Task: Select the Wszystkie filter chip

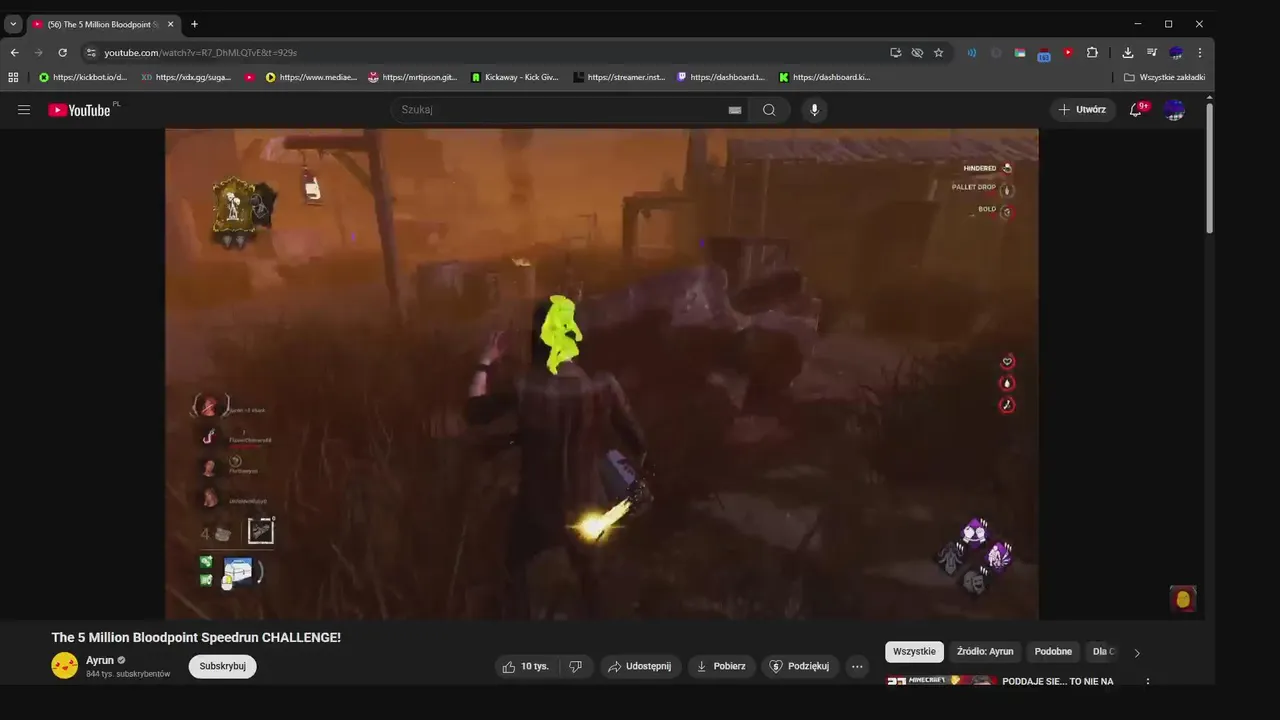Action: pyautogui.click(x=914, y=652)
